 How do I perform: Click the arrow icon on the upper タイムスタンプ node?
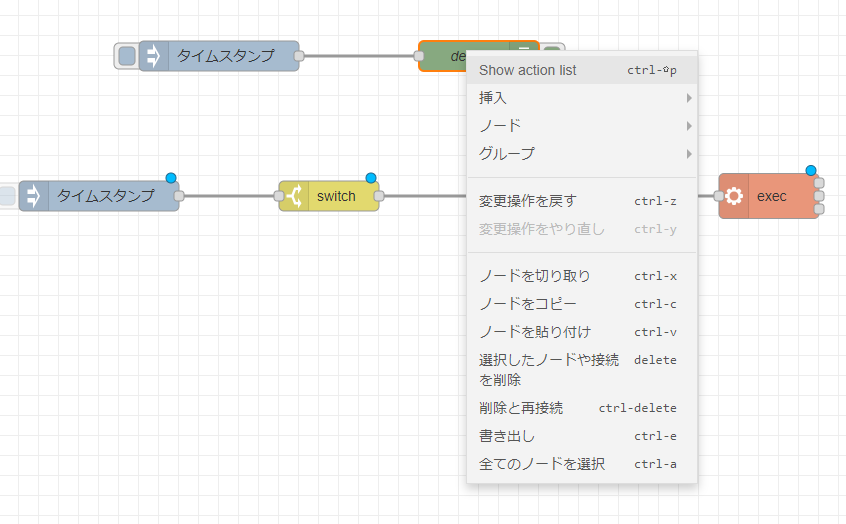(154, 56)
